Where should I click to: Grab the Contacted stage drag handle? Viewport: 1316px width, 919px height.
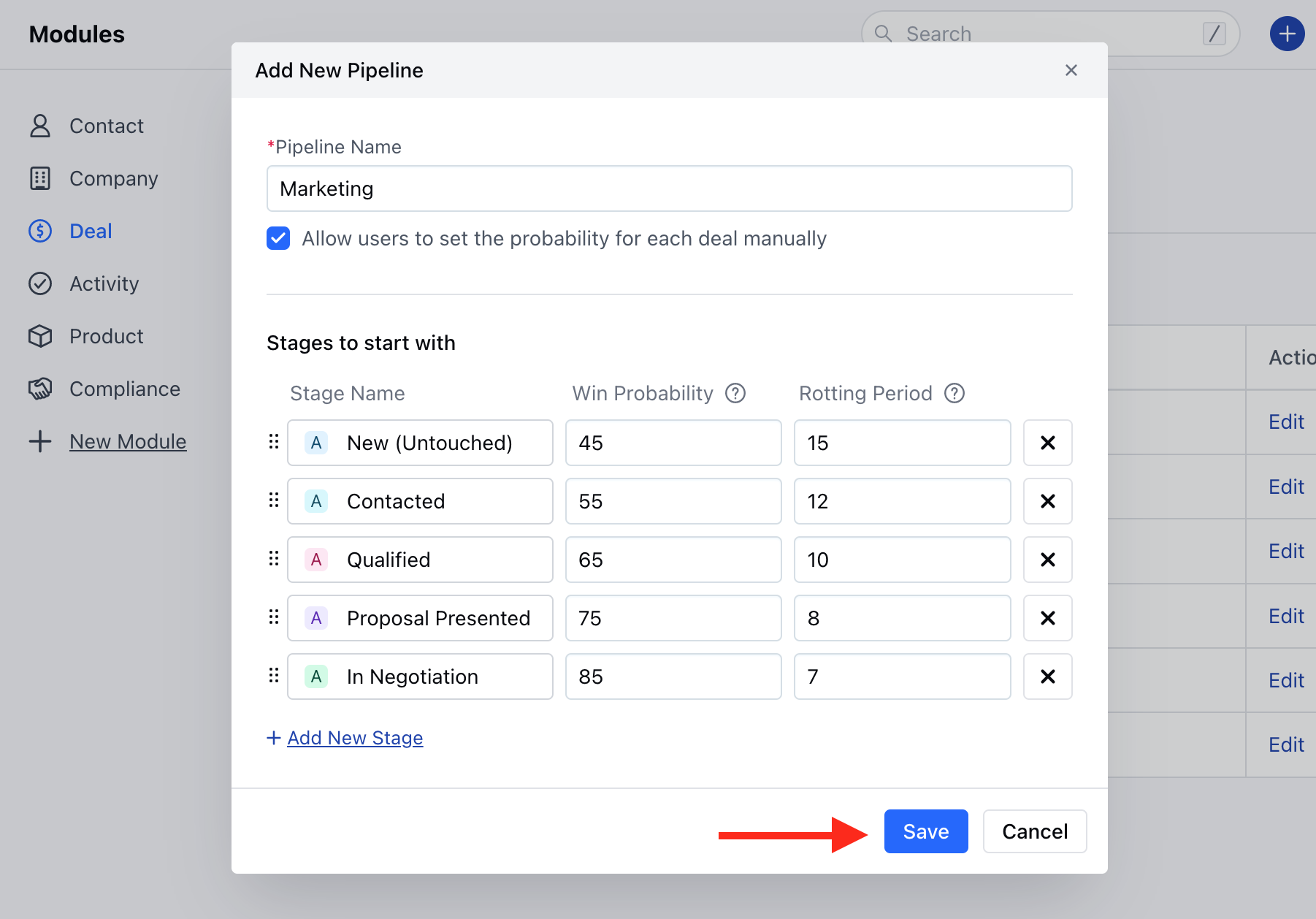274,500
